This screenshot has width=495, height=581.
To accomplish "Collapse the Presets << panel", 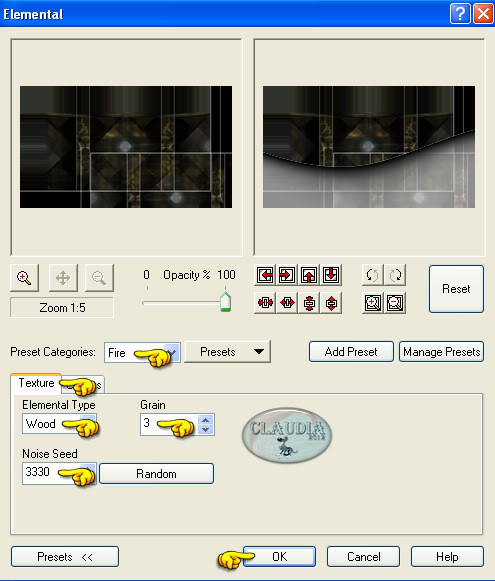I will pos(65,557).
